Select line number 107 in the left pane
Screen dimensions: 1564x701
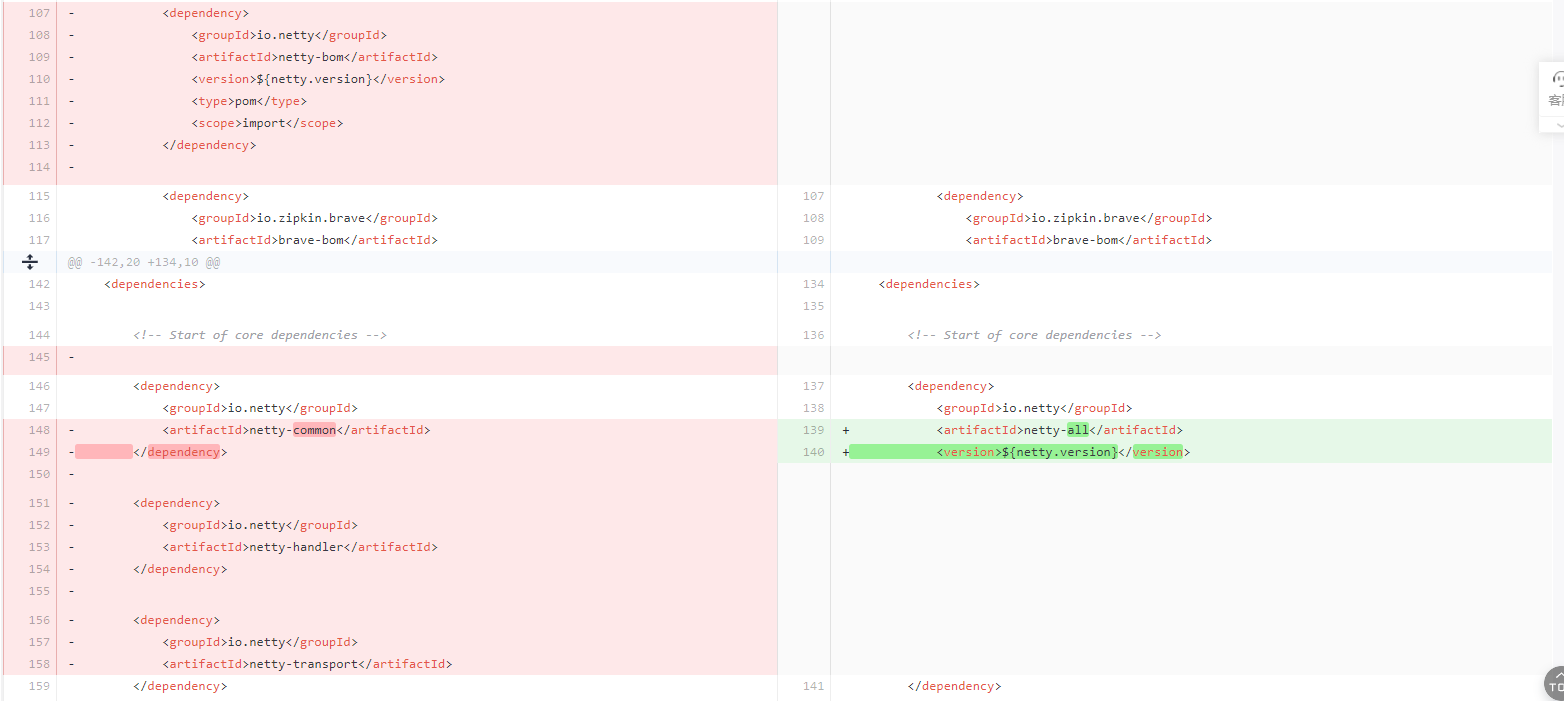[x=38, y=12]
